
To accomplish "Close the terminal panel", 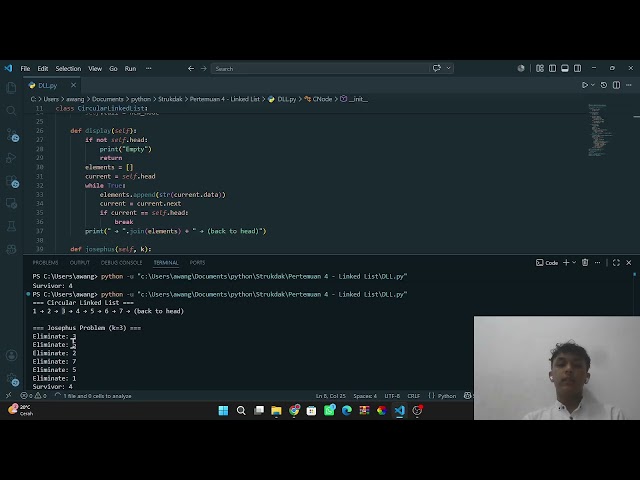I will click(629, 262).
